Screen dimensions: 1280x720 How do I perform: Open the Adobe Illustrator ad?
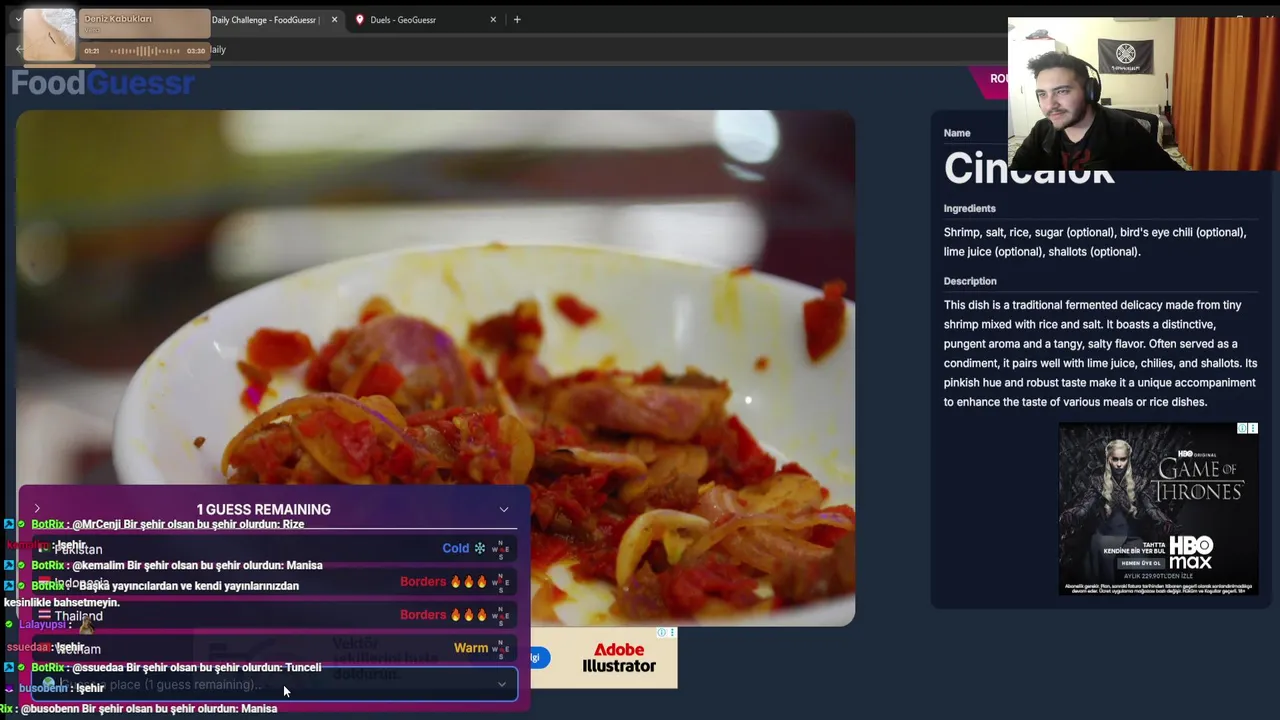(x=619, y=658)
